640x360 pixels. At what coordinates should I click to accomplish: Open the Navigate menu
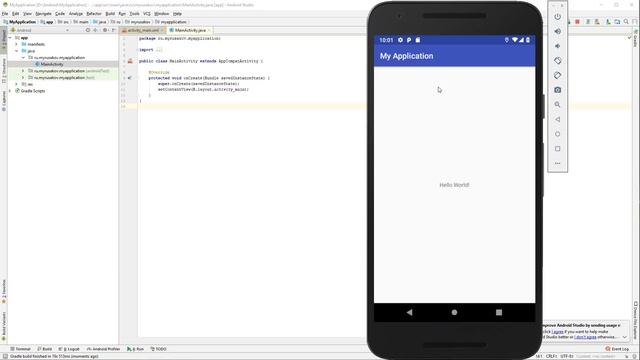click(43, 13)
